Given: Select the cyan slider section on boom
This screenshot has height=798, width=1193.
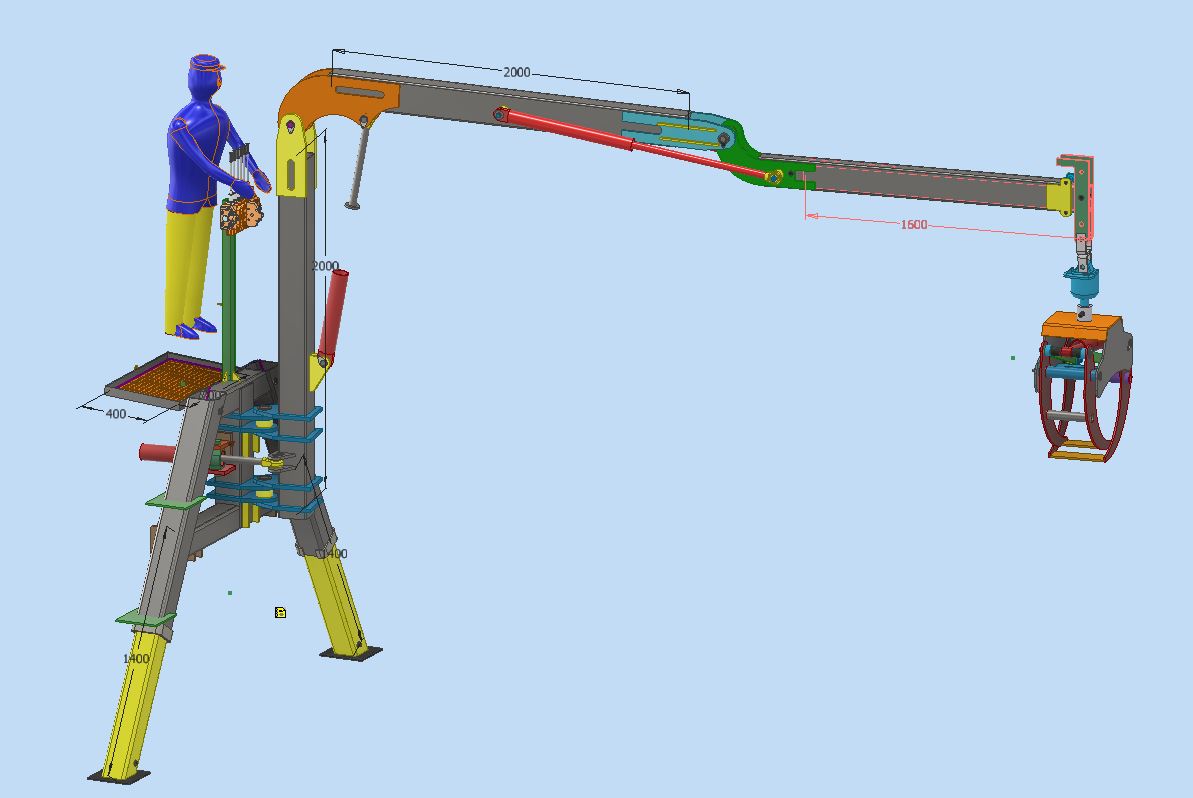Looking at the screenshot, I should [673, 129].
